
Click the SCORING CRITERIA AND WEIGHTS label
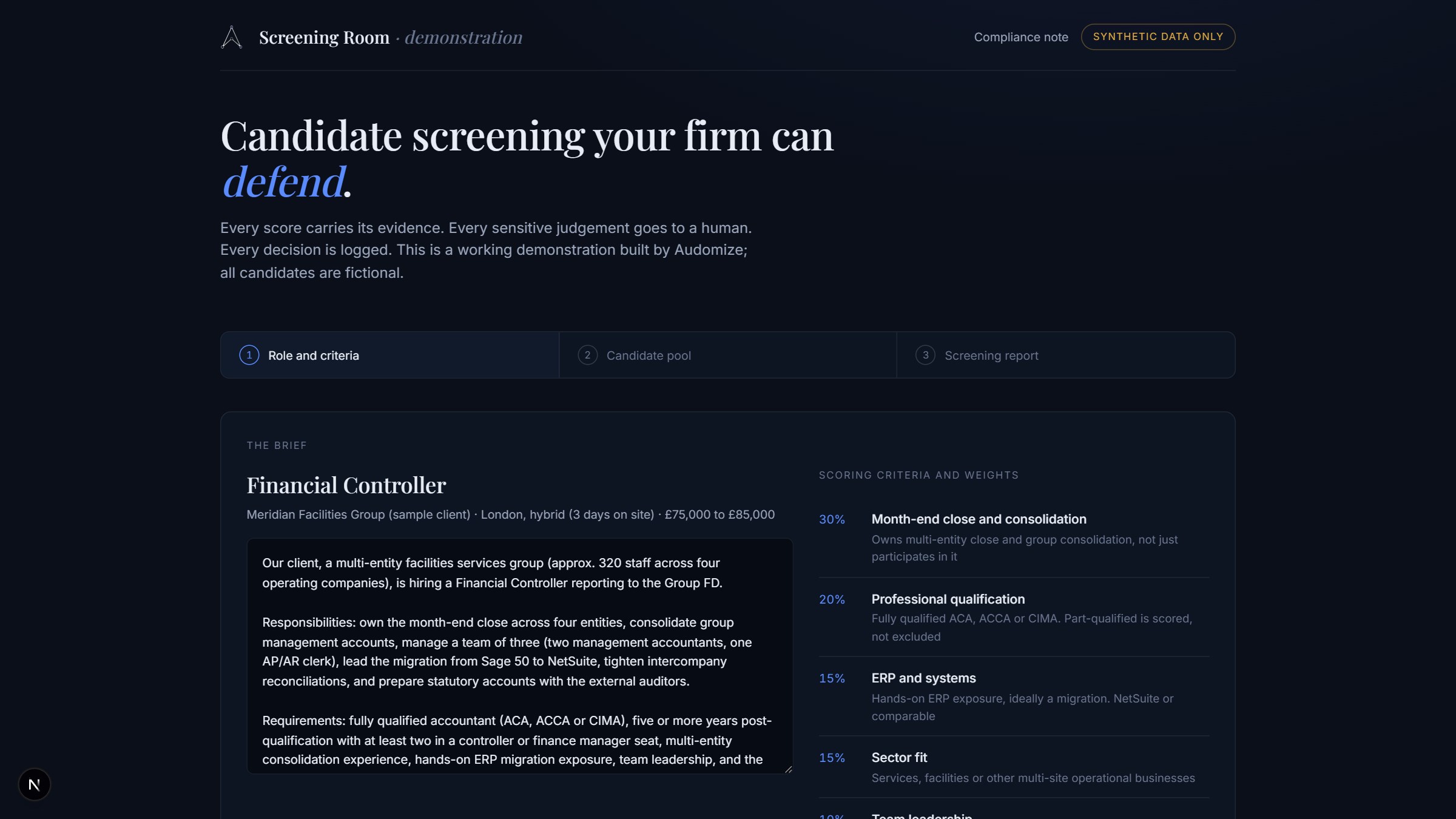coord(918,475)
